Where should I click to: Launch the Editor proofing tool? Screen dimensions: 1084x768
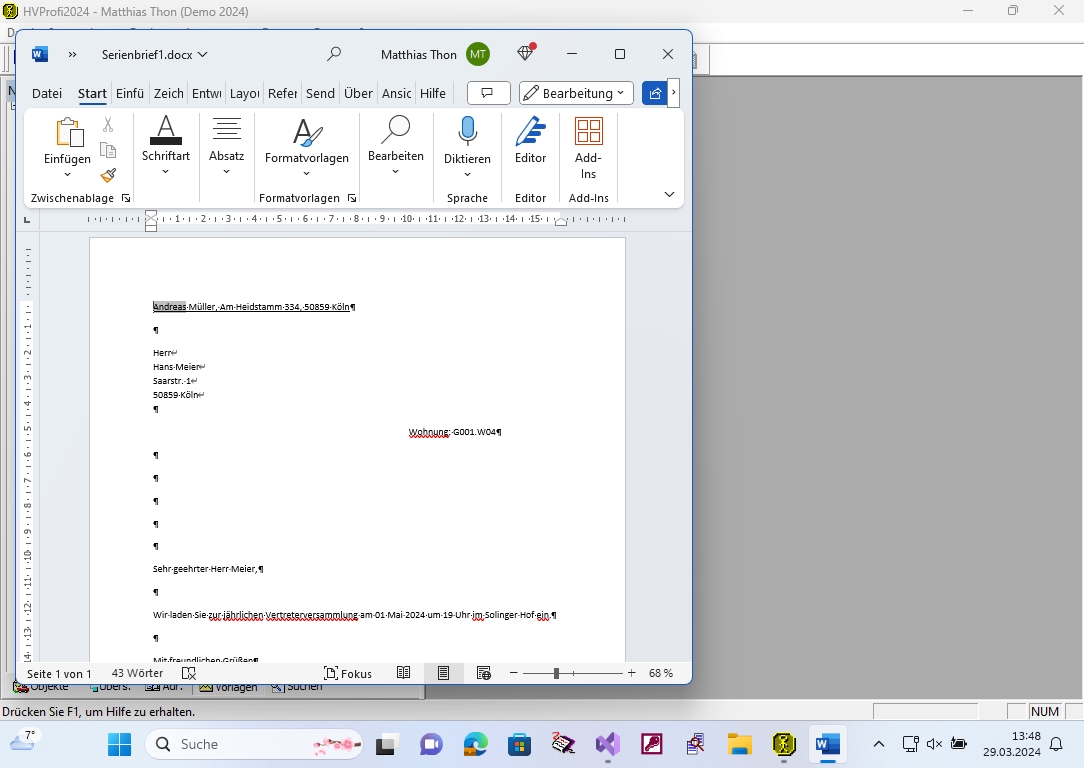click(530, 140)
